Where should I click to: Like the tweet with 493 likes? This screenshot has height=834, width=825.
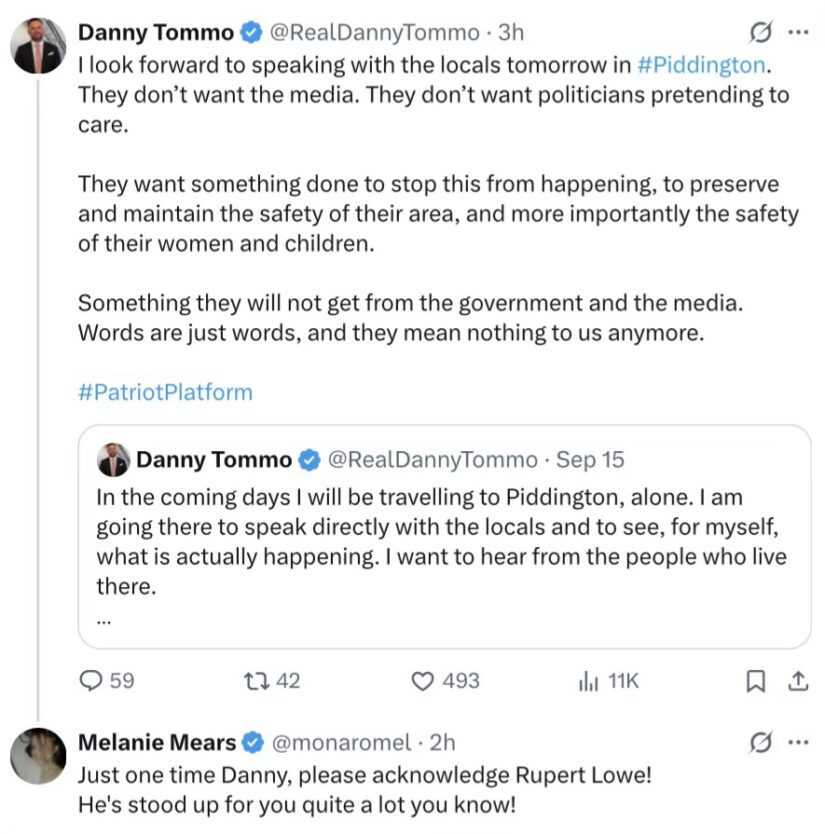(x=423, y=681)
